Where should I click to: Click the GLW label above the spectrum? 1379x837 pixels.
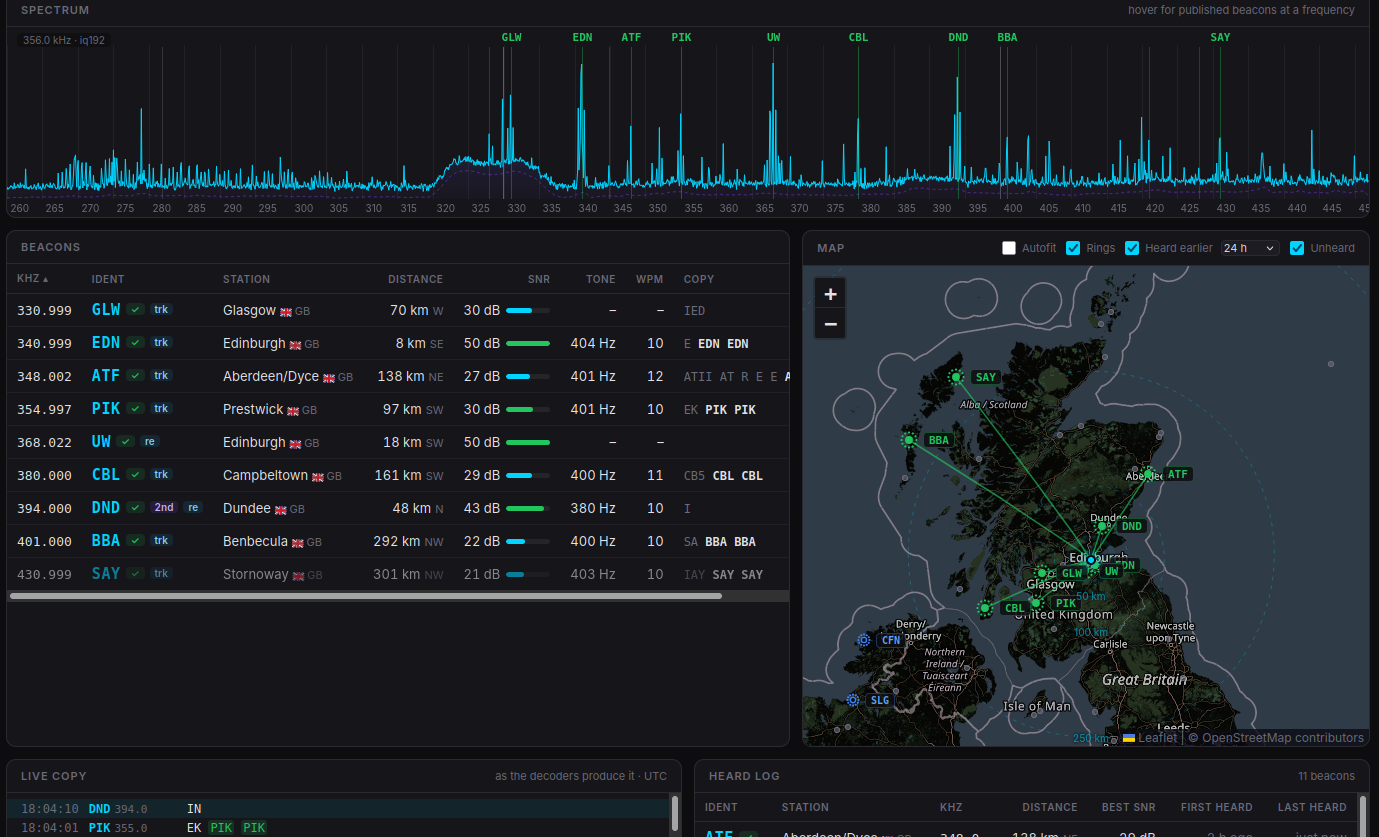point(511,37)
